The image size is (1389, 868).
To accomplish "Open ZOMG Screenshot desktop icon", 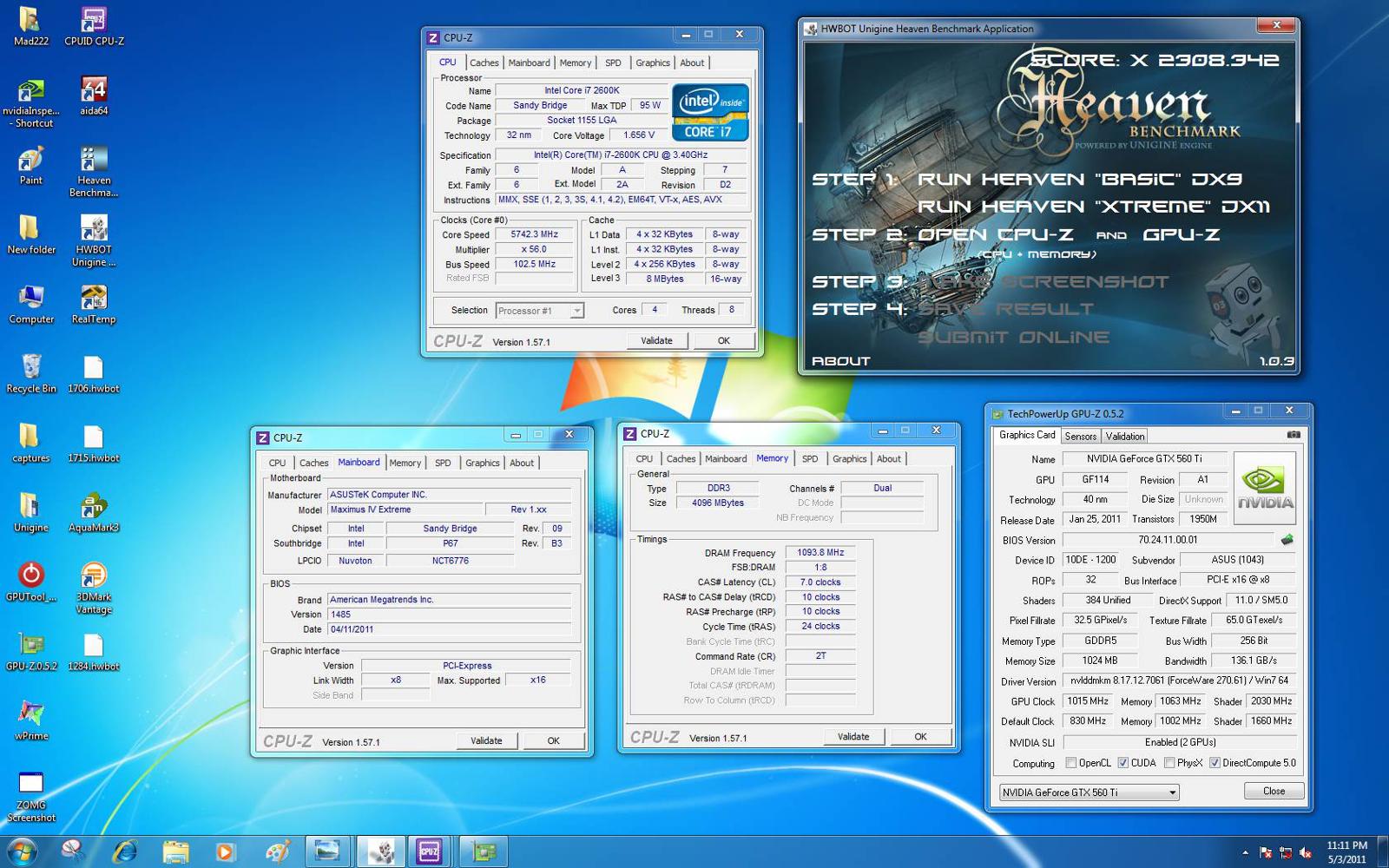I will pos(31,796).
